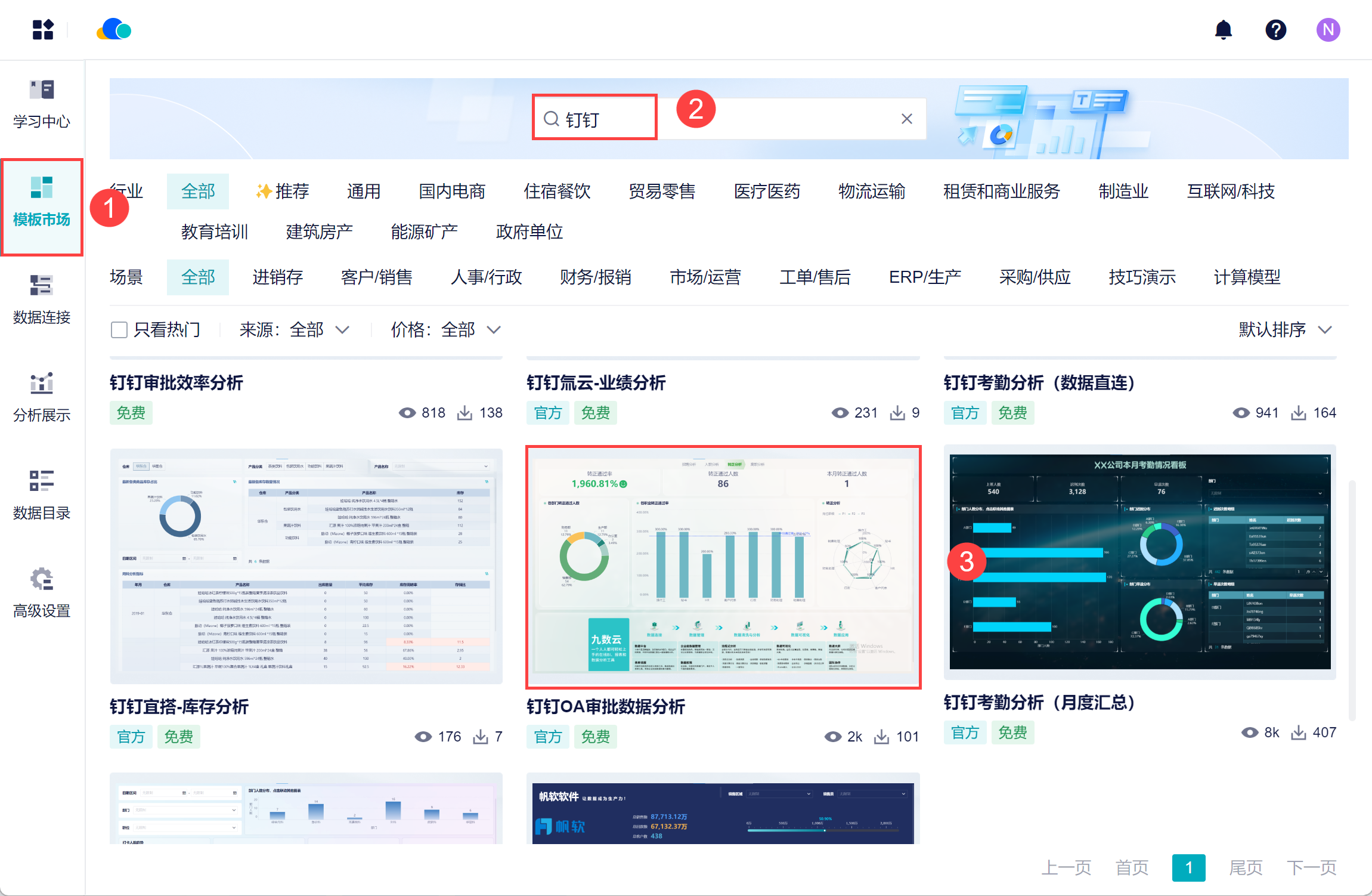
Task: Clear the search box with the X
Action: 906,119
